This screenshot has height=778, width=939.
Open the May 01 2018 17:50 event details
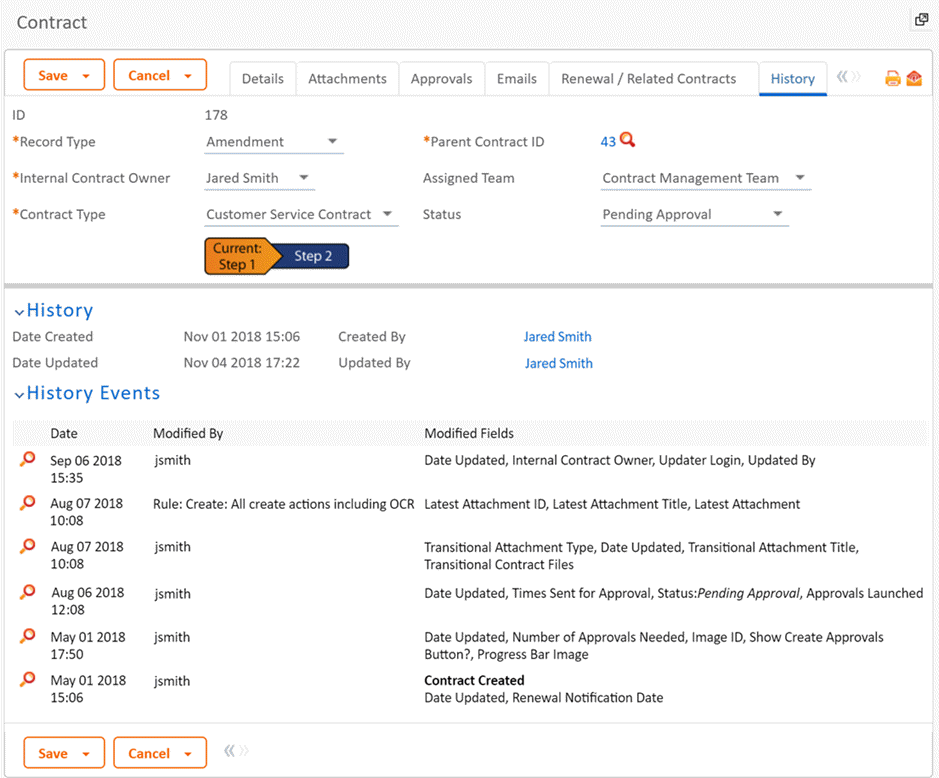28,637
